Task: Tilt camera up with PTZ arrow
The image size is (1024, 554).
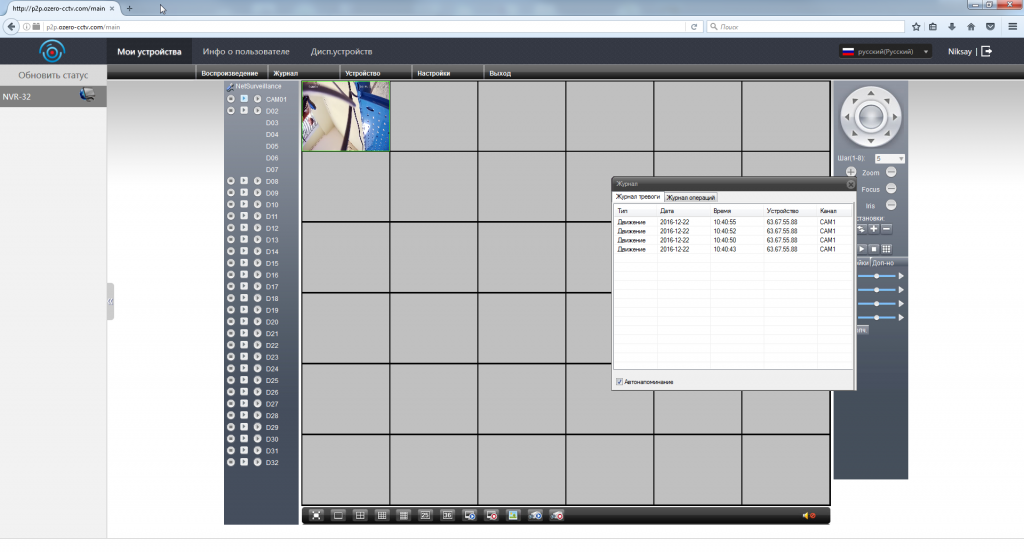Action: pos(871,93)
